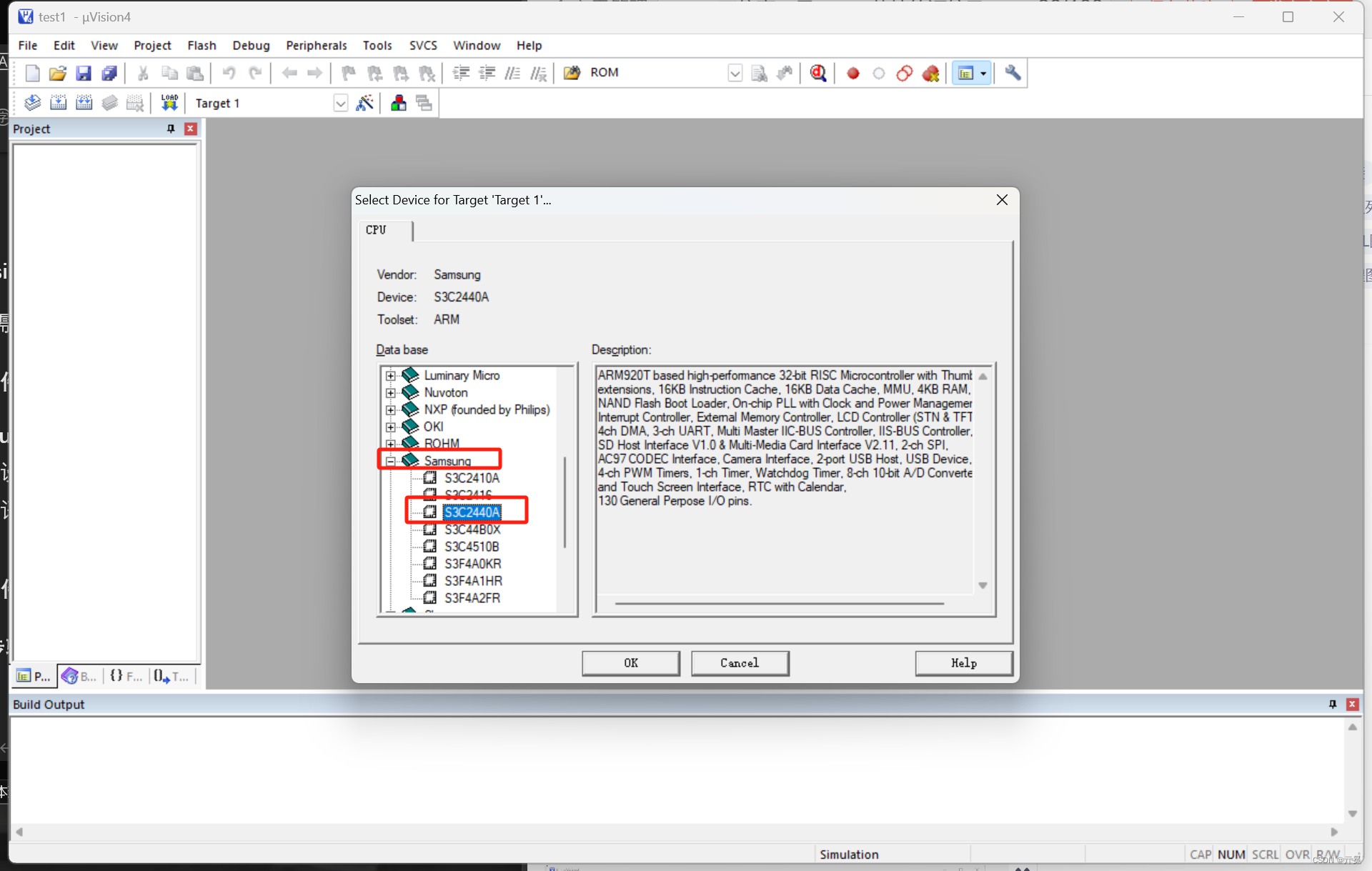Open the Target 1 selection dropdown

[x=341, y=103]
